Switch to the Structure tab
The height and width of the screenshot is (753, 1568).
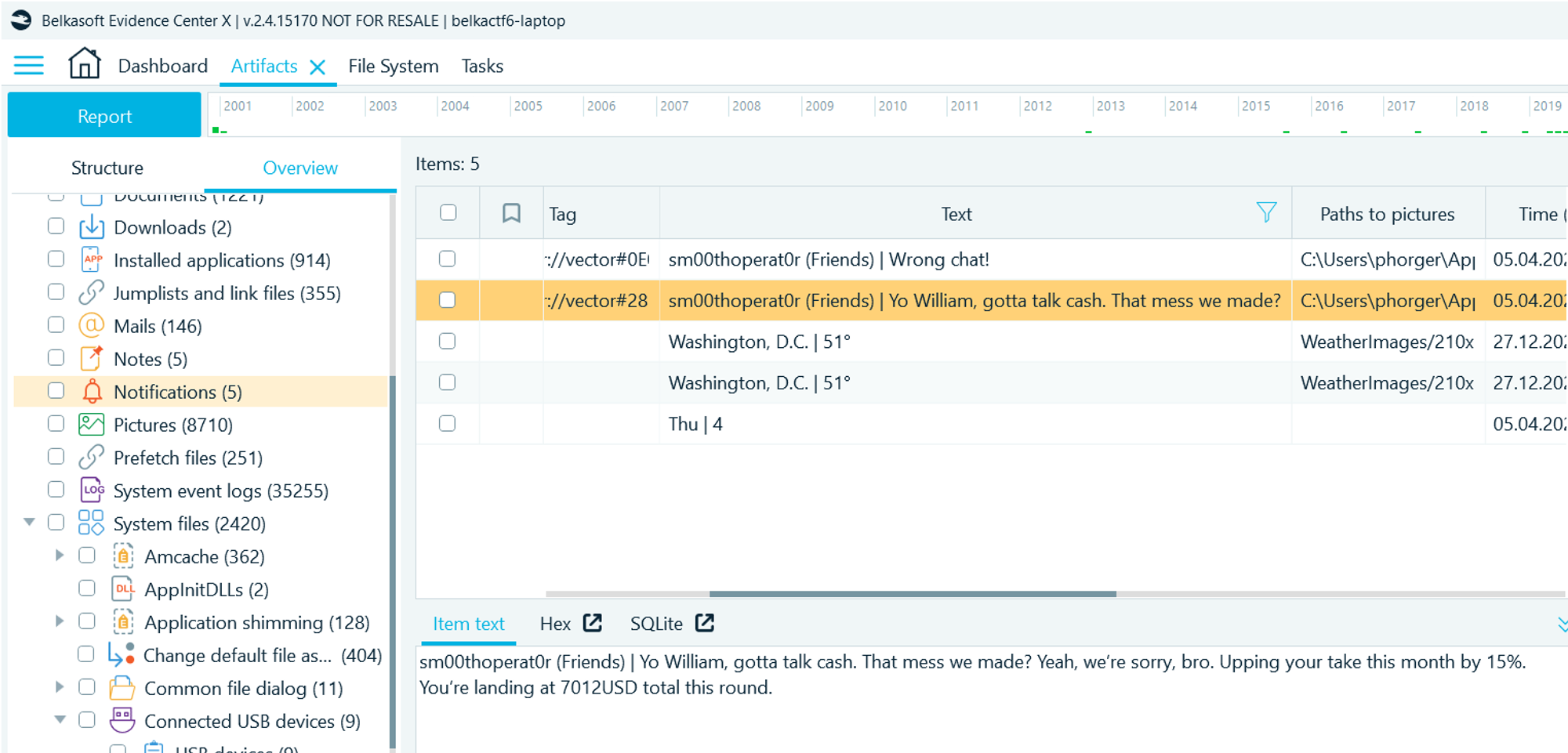click(x=107, y=168)
